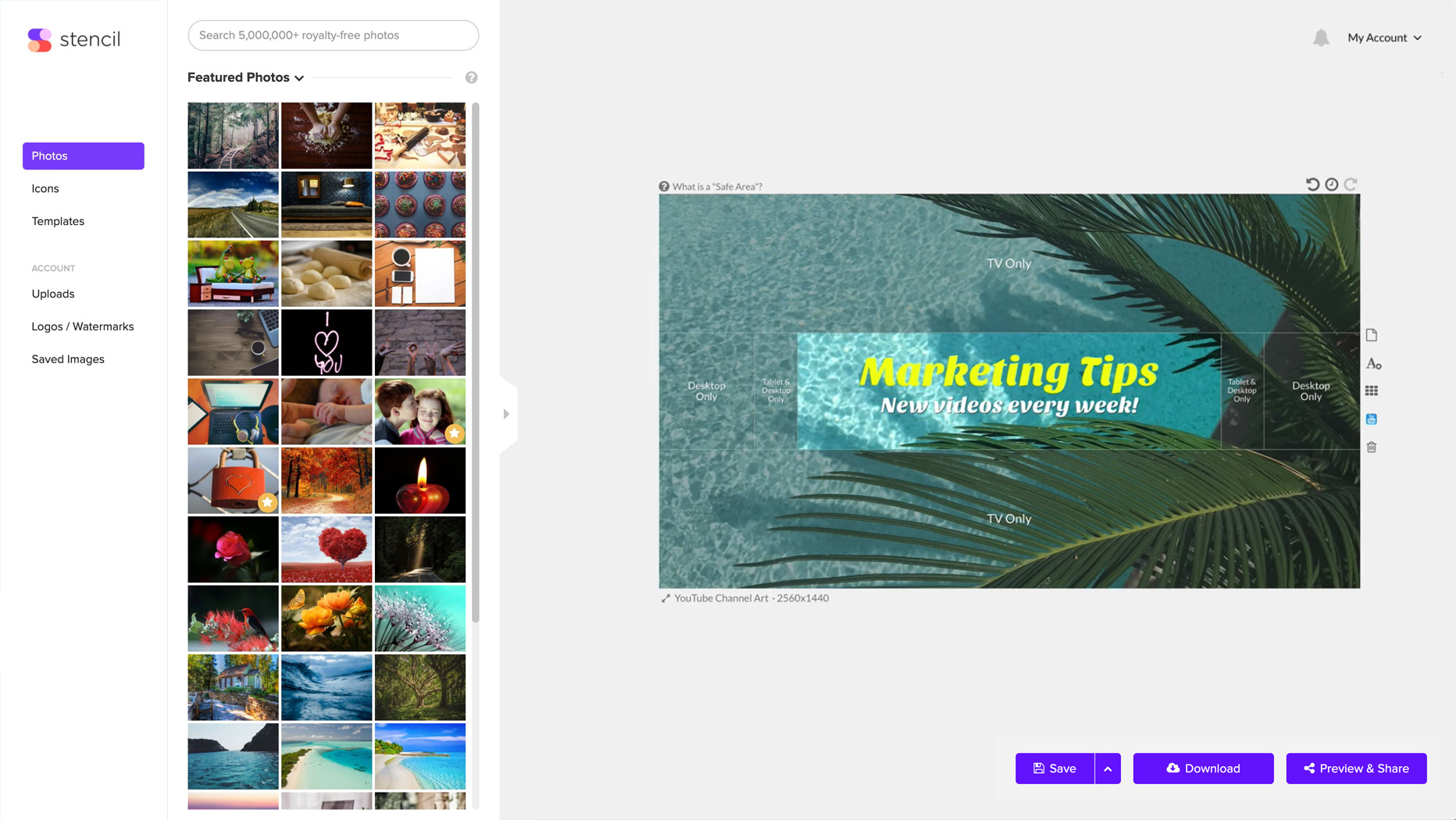The width and height of the screenshot is (1456, 820).
Task: Select the kneading dough photo thumbnail
Action: click(x=327, y=136)
